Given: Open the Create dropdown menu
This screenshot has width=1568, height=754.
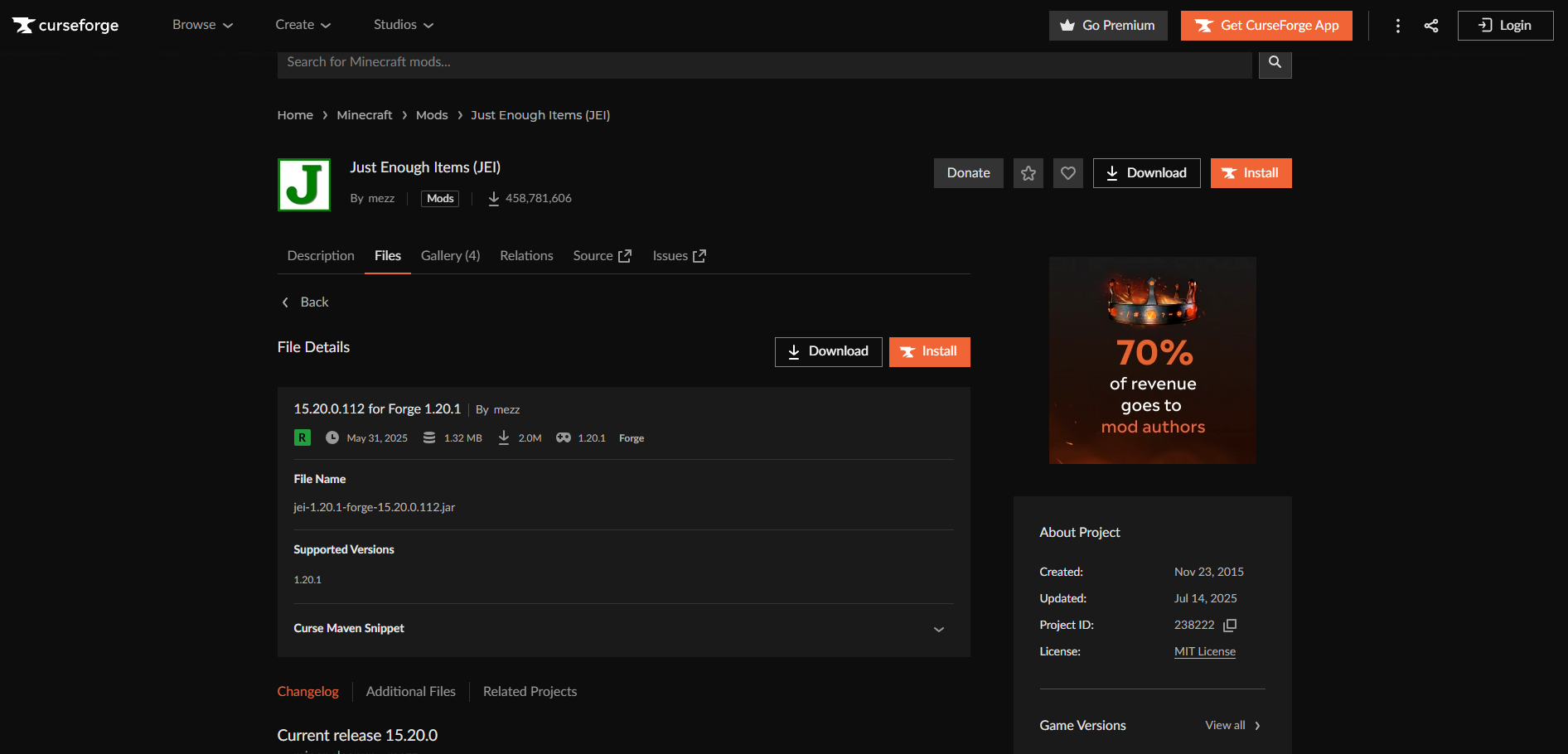Looking at the screenshot, I should pyautogui.click(x=303, y=25).
